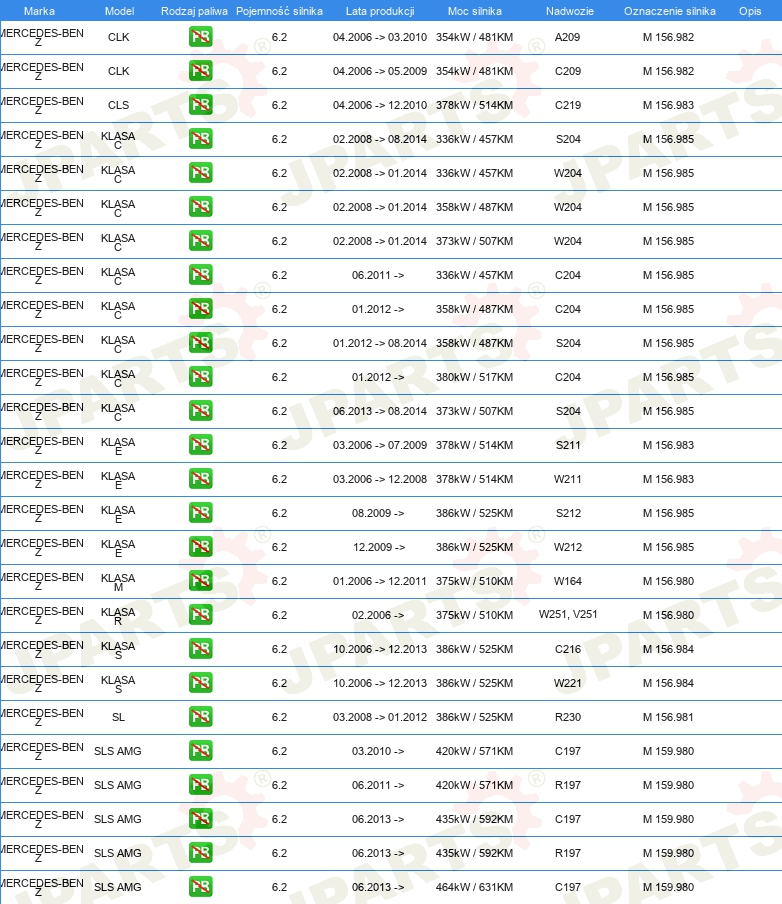Click the fuel icon in the W211 Klasa E row
Image resolution: width=782 pixels, height=904 pixels.
point(201,479)
